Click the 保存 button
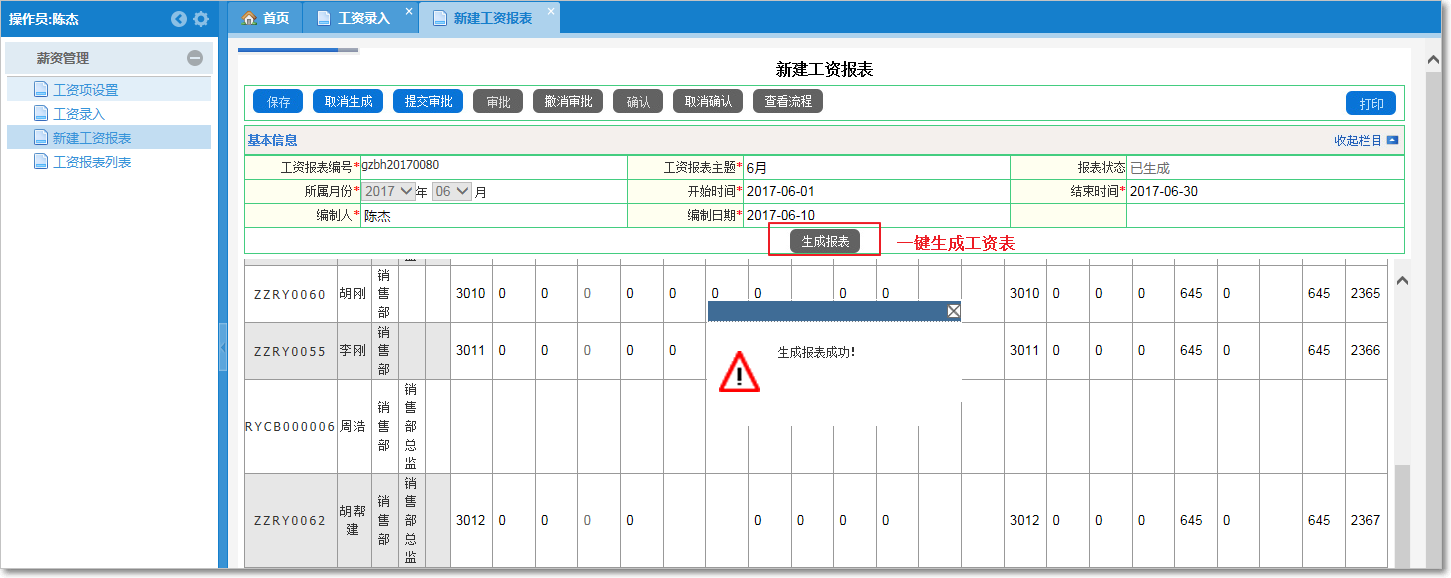The width and height of the screenshot is (1451, 578). coord(277,101)
